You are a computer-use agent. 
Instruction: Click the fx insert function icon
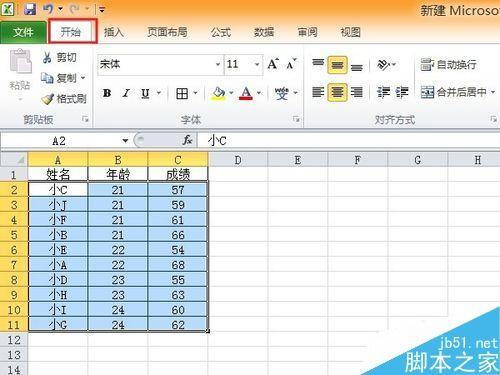coord(187,141)
